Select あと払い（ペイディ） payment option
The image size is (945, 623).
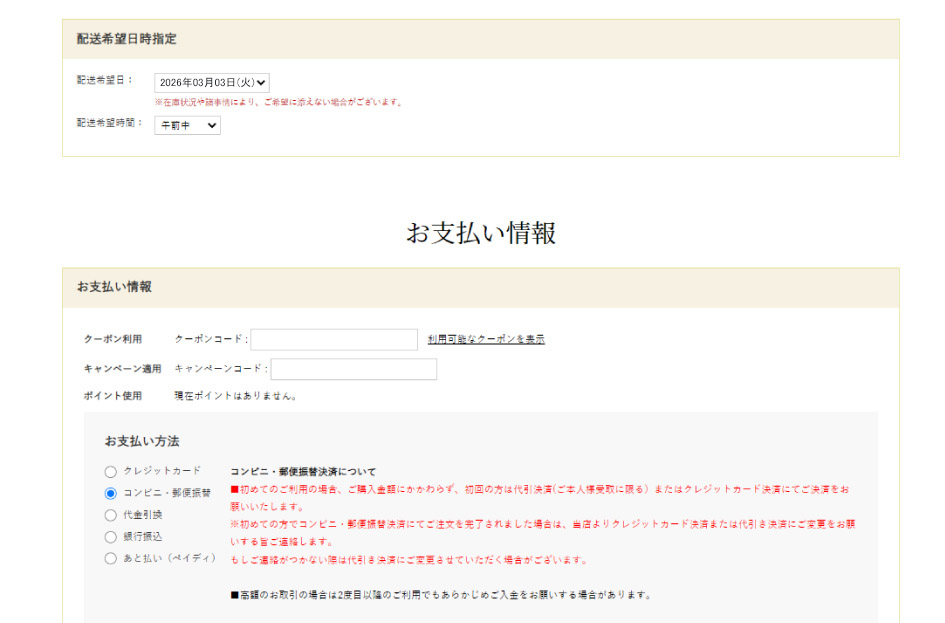tap(110, 559)
